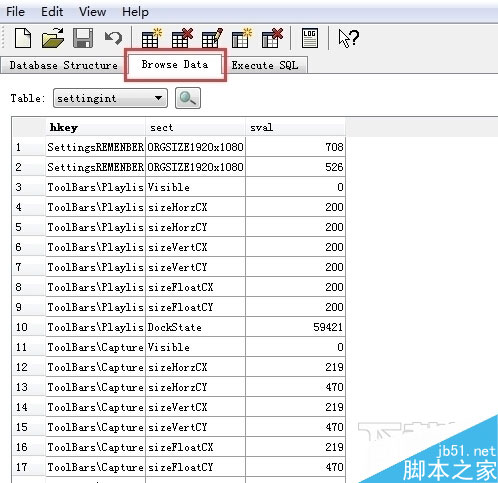The width and height of the screenshot is (498, 483).
Task: Open the SQL log window icon
Action: (310, 38)
